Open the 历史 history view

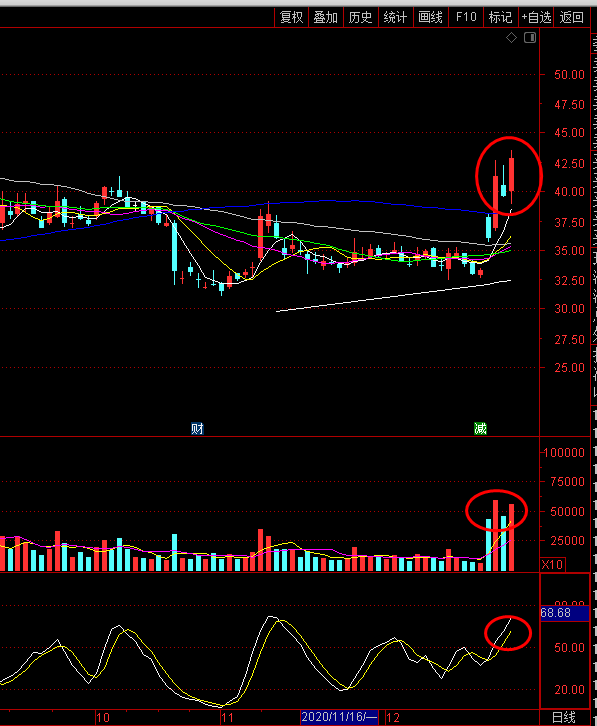pyautogui.click(x=360, y=18)
